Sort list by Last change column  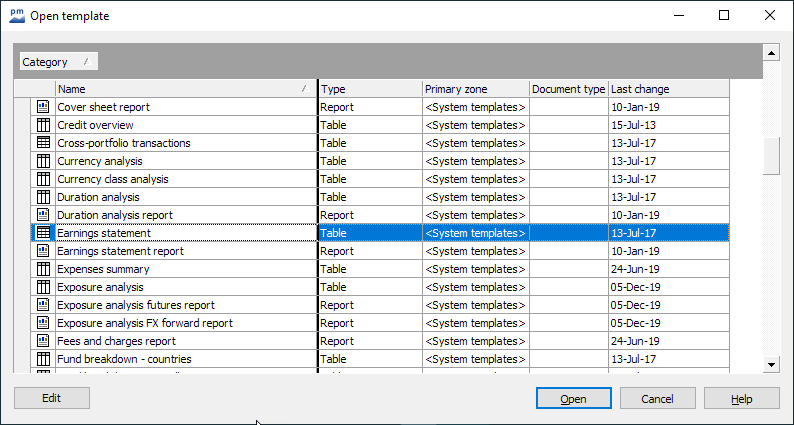pyautogui.click(x=668, y=89)
